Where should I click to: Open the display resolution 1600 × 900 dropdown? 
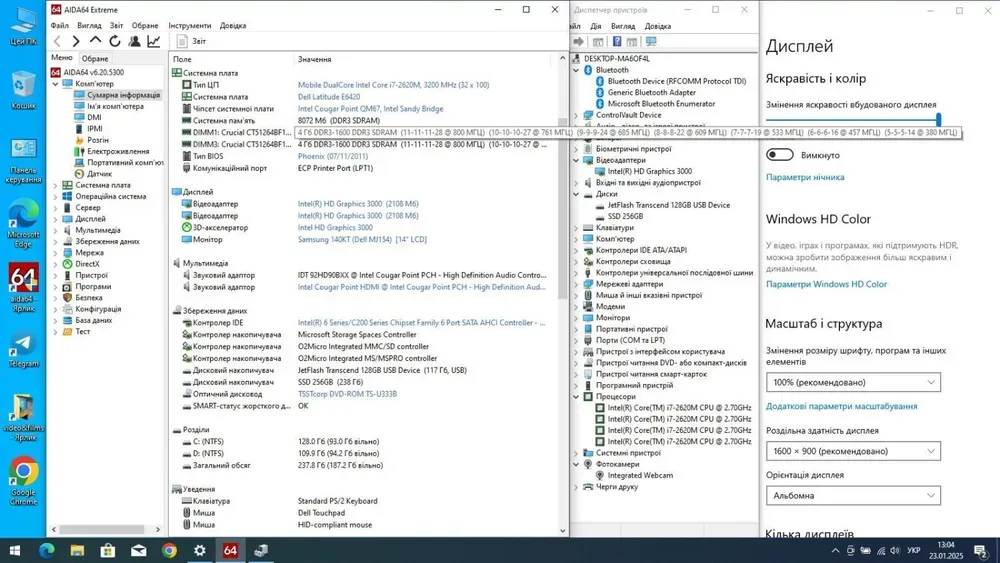(x=853, y=451)
